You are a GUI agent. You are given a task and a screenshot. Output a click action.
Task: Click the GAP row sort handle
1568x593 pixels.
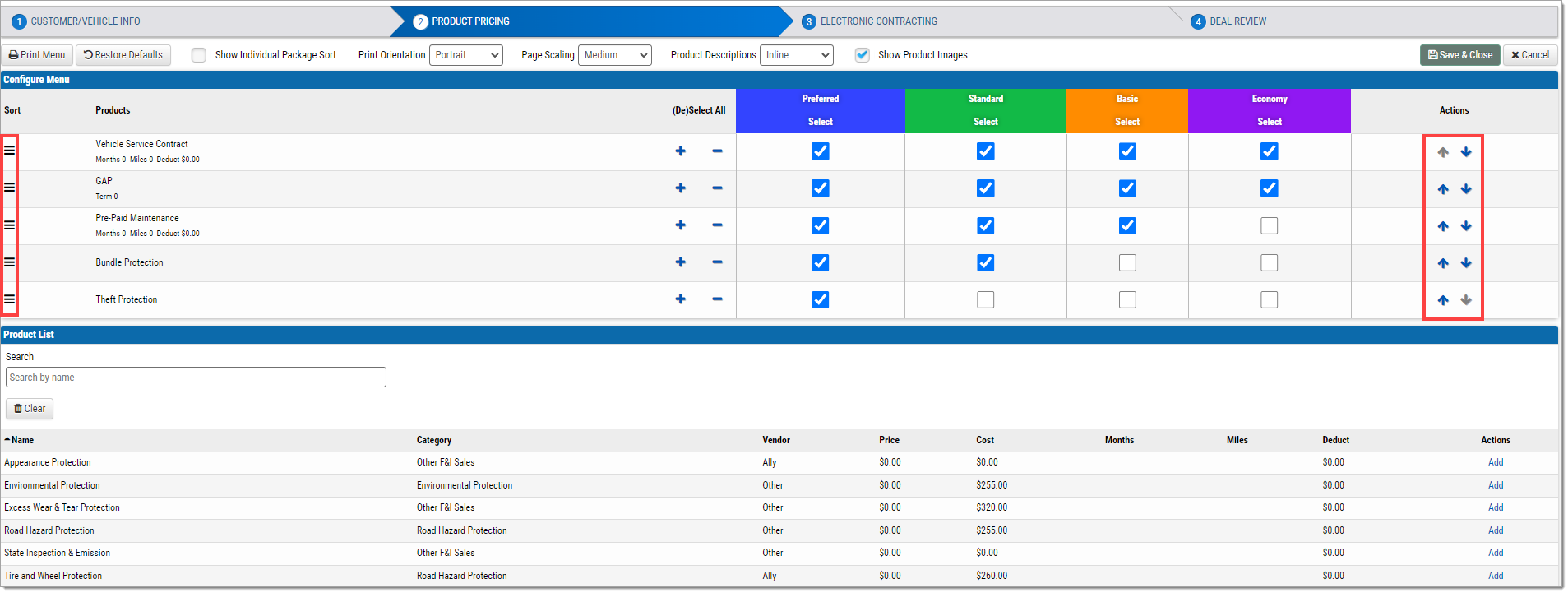coord(10,188)
